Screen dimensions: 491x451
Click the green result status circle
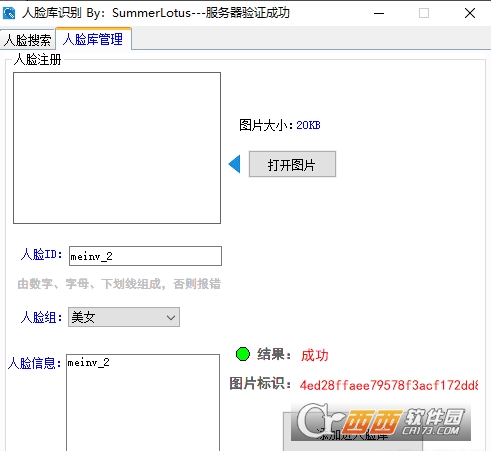[x=243, y=354]
